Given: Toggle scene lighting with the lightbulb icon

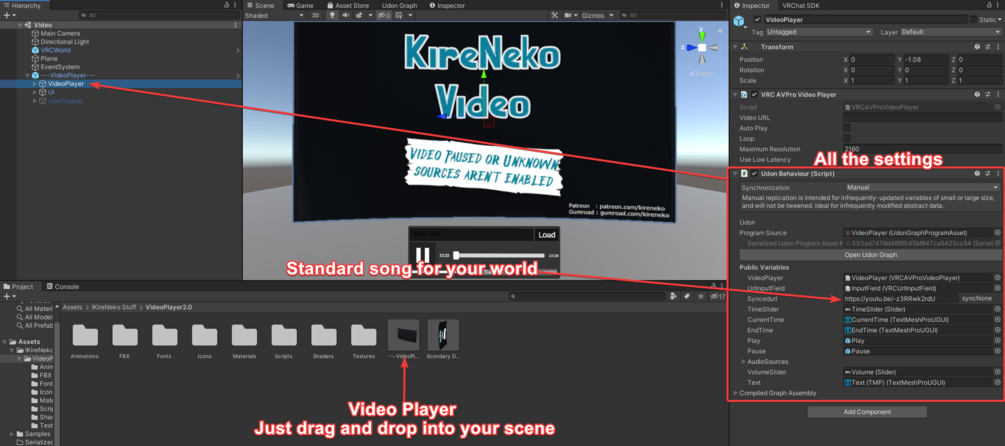Looking at the screenshot, I should coord(332,15).
